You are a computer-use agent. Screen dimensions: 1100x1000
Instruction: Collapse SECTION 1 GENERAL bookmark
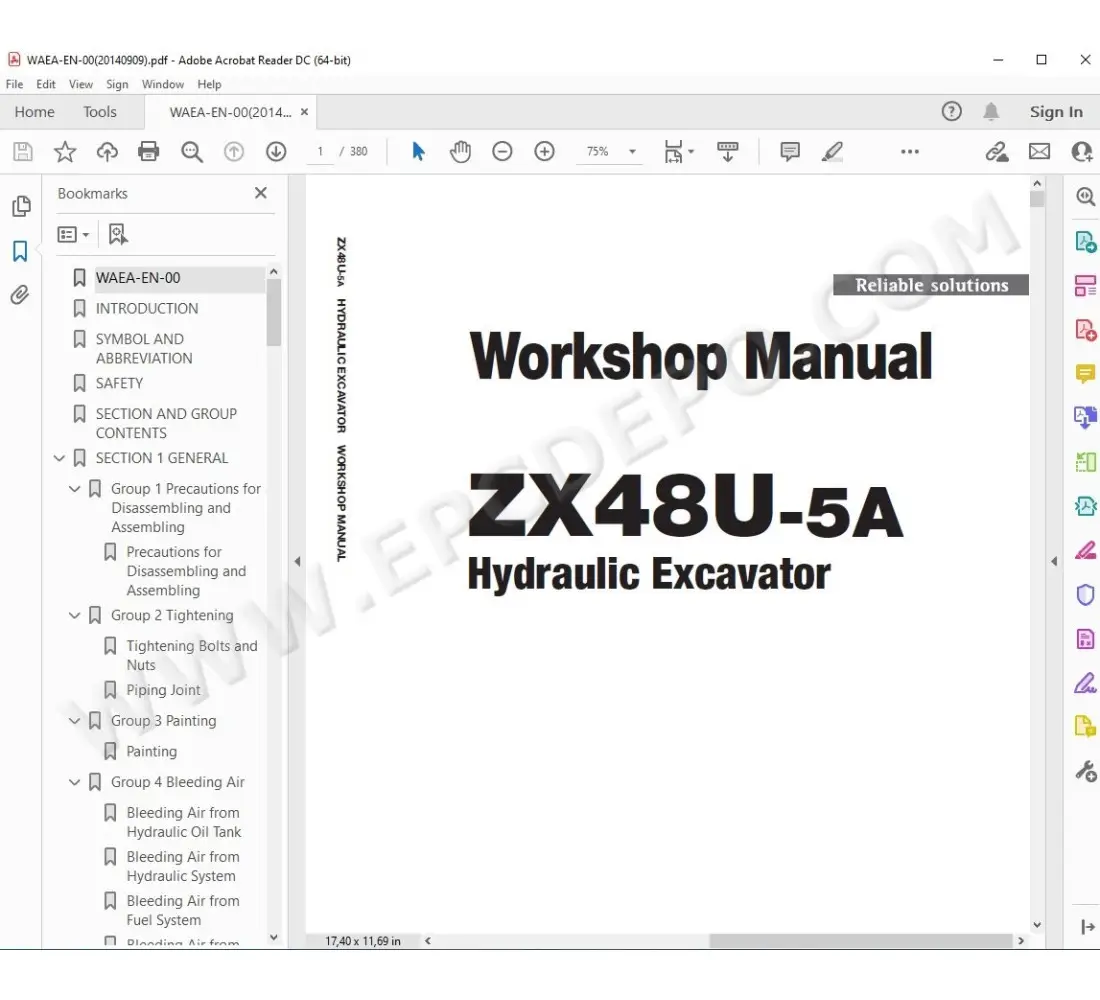[x=59, y=459]
